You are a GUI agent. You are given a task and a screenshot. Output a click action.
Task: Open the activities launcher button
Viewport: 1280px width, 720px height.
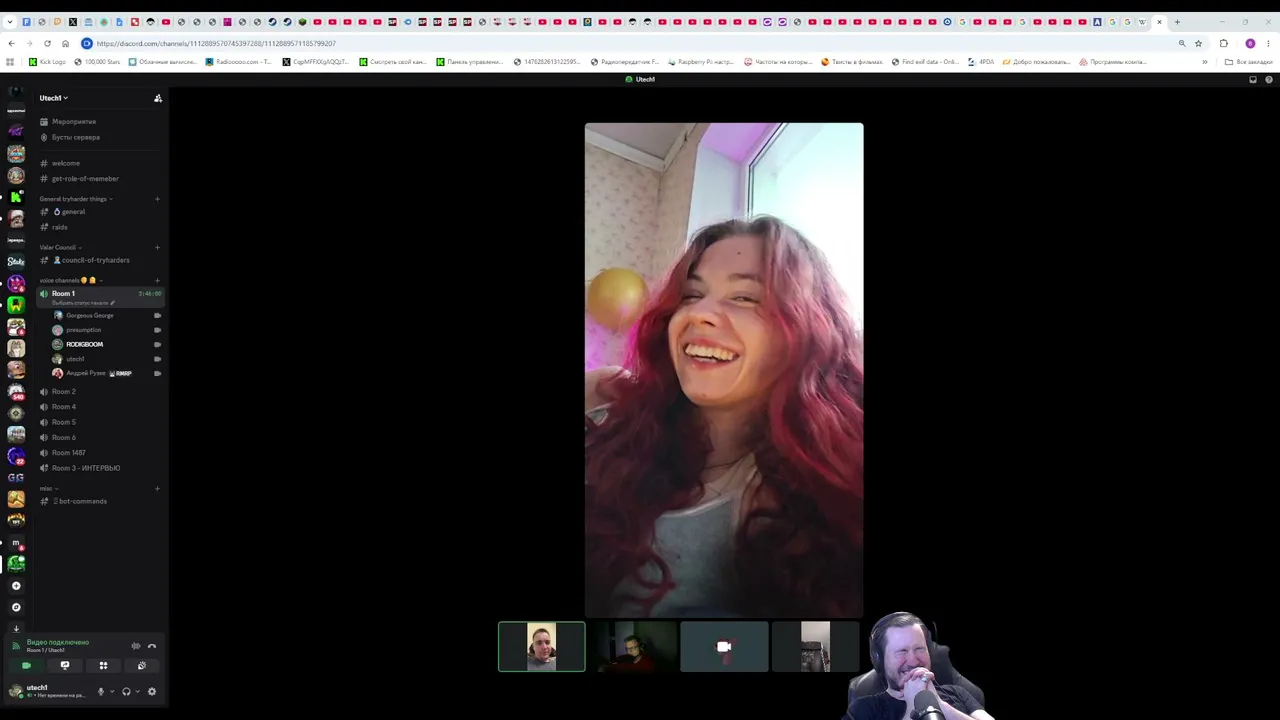tap(103, 666)
